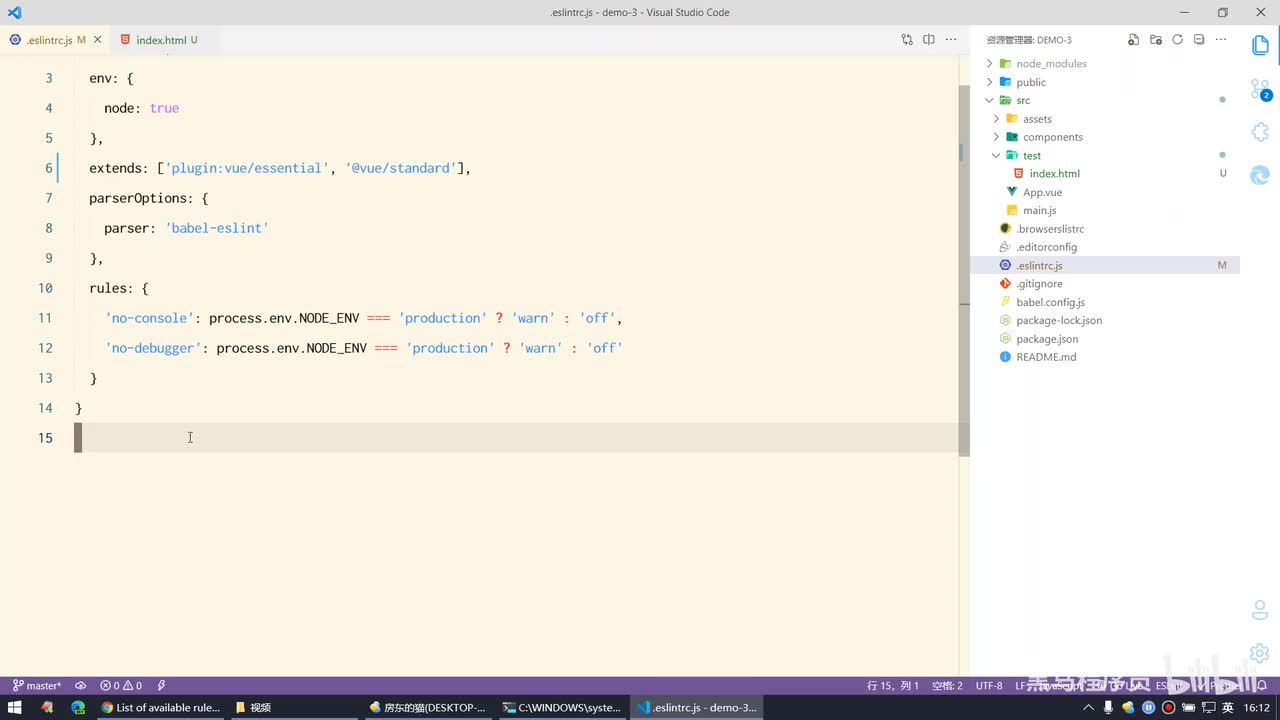This screenshot has height=720, width=1280.
Task: Collapse all folders in explorer
Action: pyautogui.click(x=1199, y=40)
